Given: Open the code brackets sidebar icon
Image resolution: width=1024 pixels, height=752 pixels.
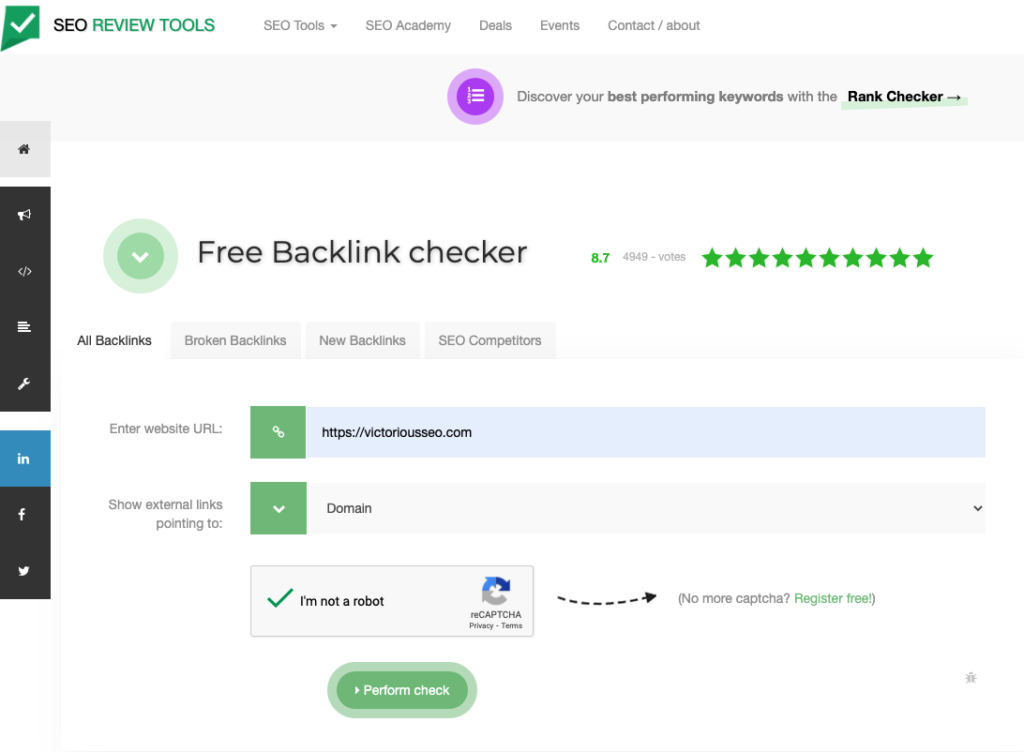Looking at the screenshot, I should tap(24, 271).
